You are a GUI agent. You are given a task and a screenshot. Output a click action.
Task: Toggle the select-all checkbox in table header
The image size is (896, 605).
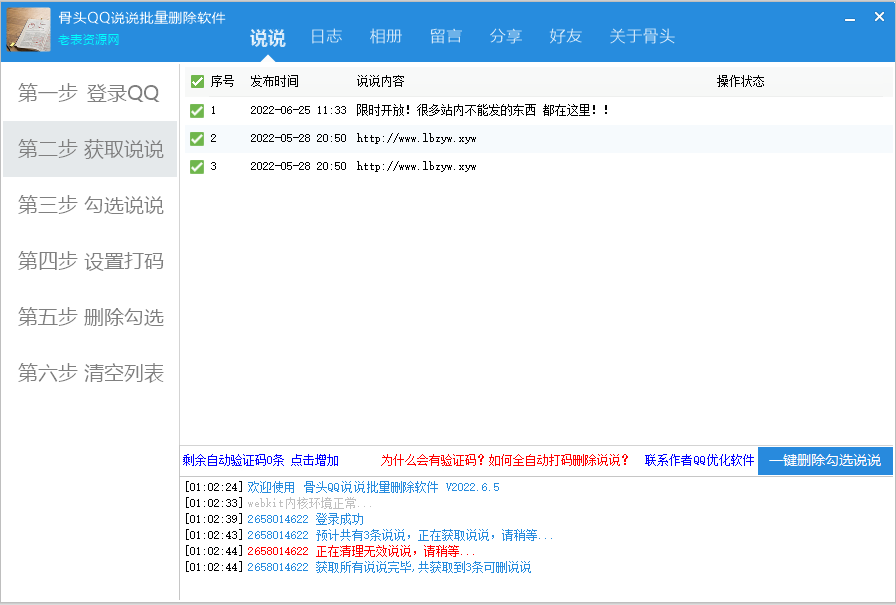point(197,81)
